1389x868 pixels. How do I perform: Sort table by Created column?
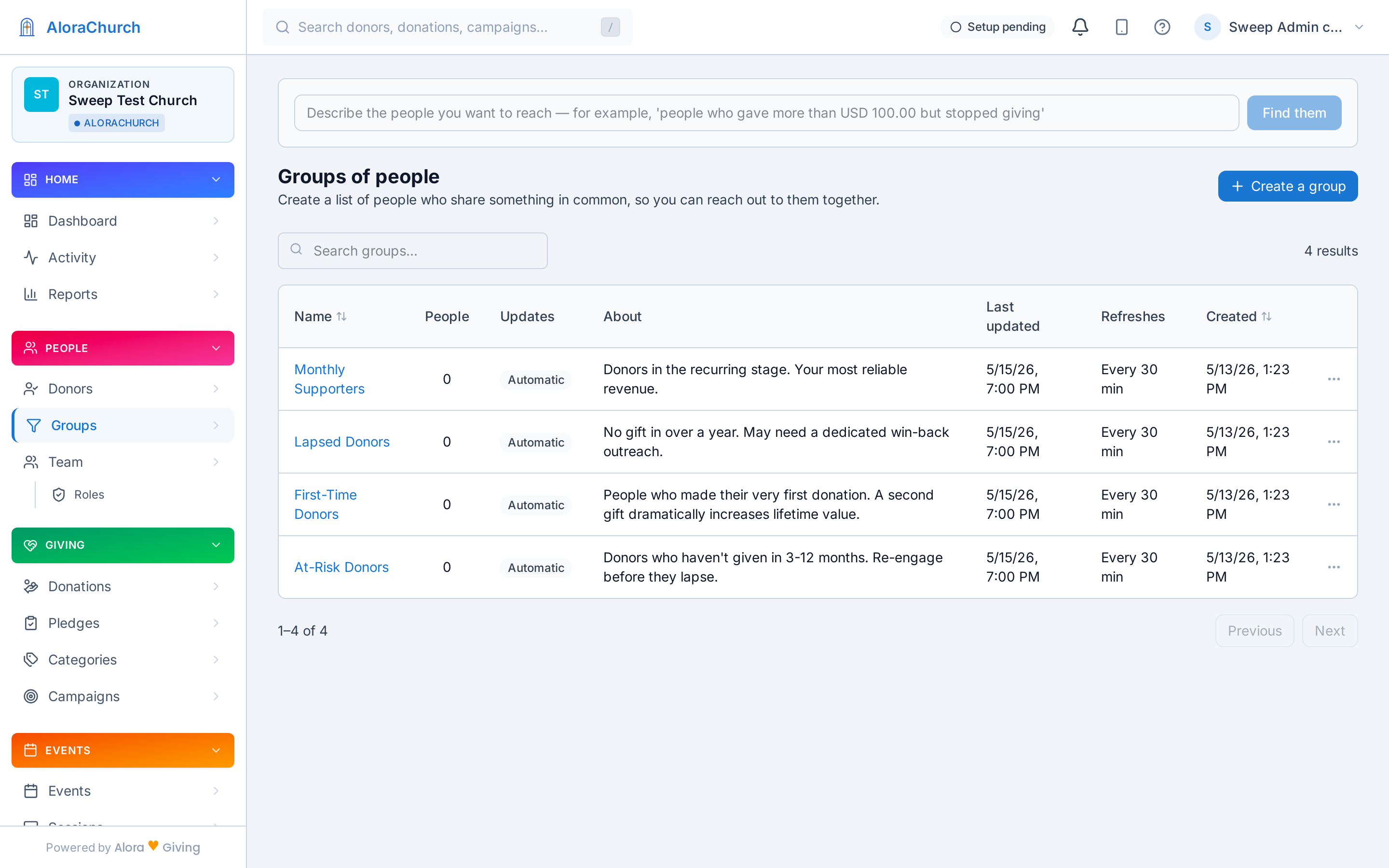tap(1239, 316)
